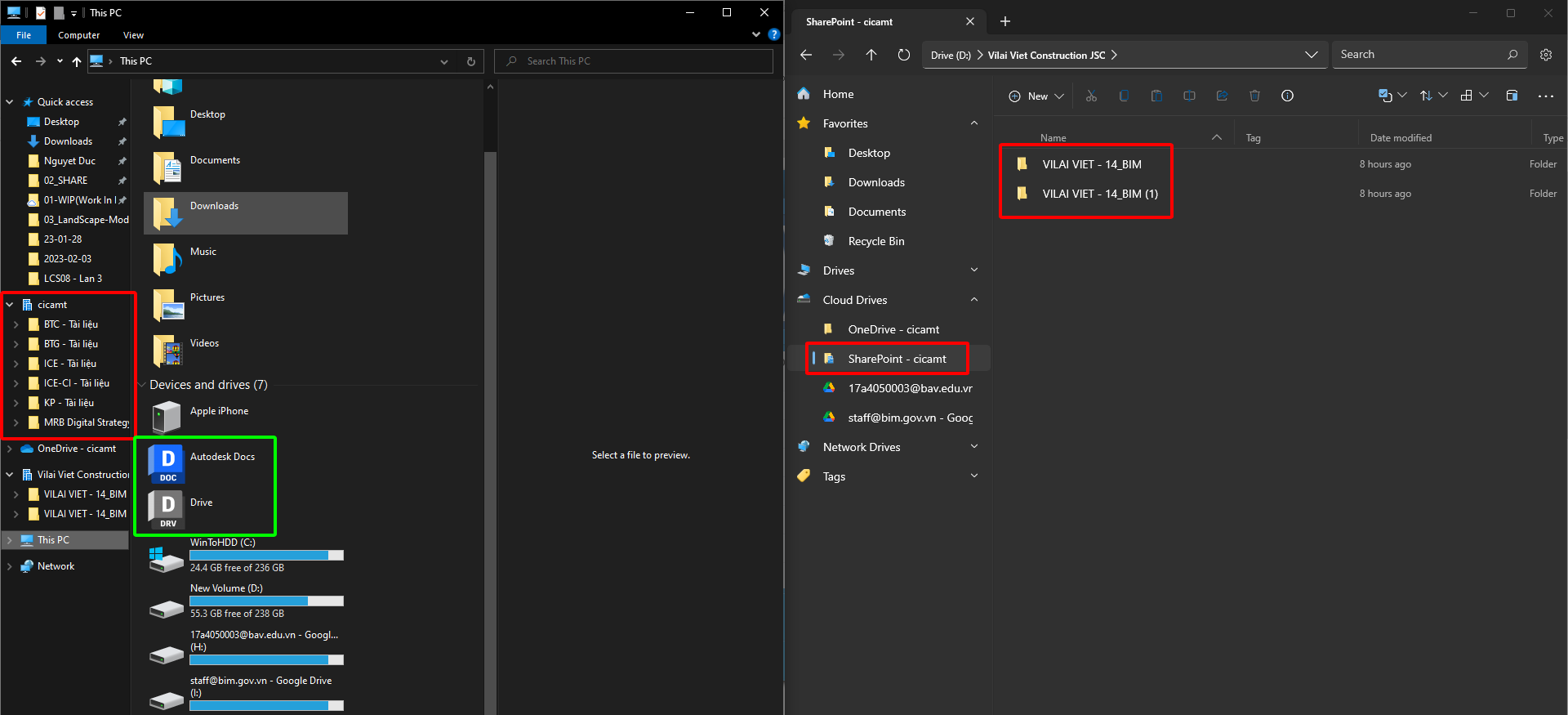Open recent locations dropdown in This PC window

coord(60,61)
